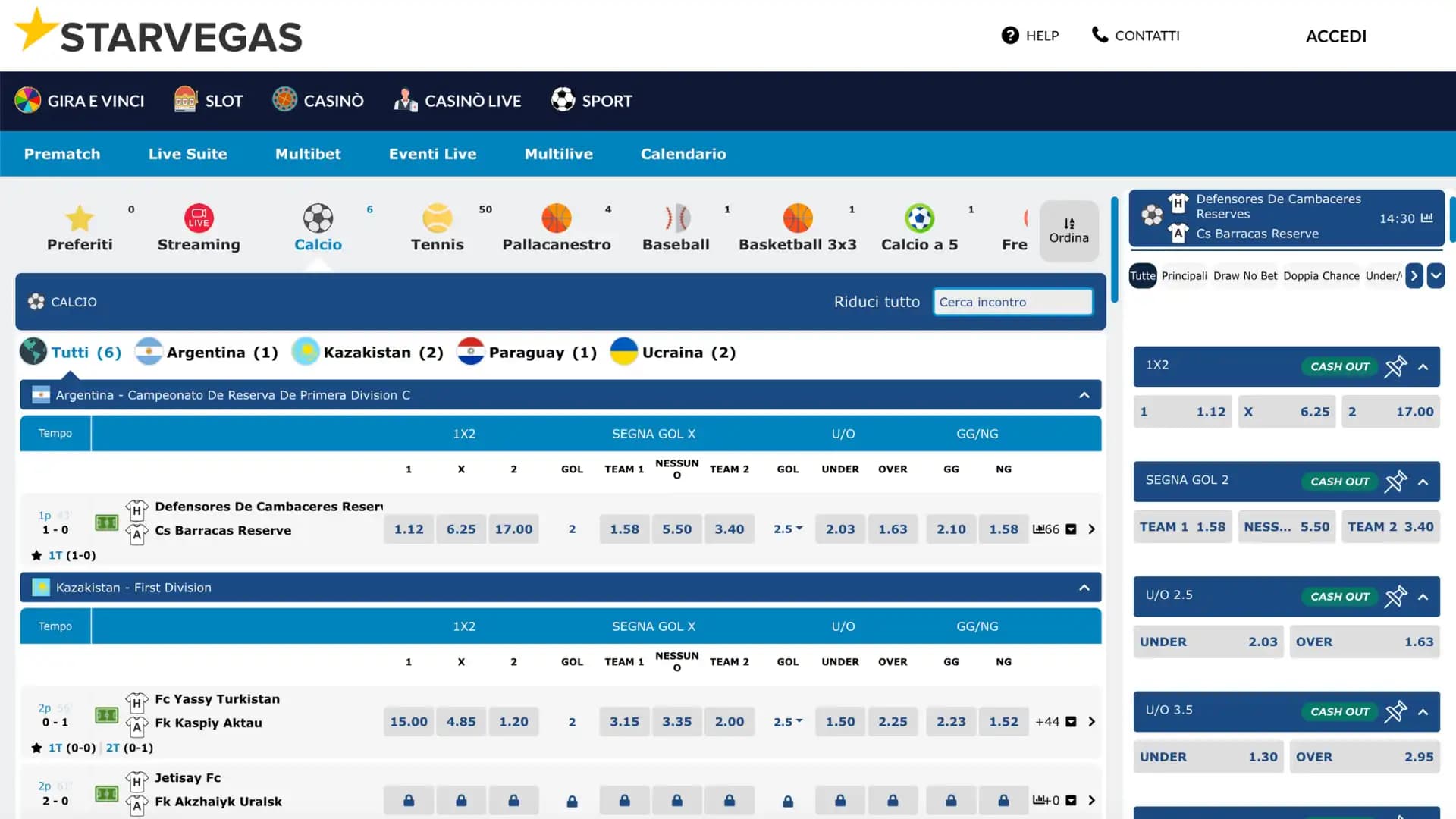
Task: Open the 2.5 goal line dropdown
Action: [x=787, y=529]
